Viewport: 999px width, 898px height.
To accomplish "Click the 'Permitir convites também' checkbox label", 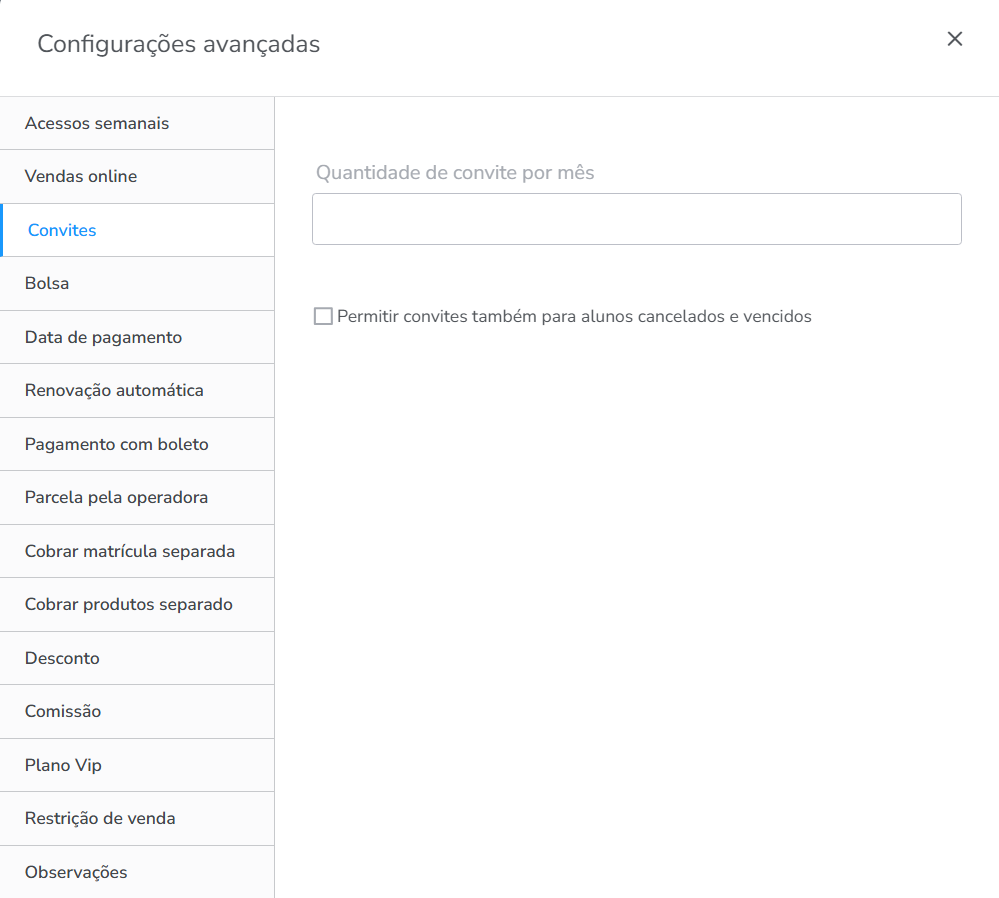I will coord(574,317).
